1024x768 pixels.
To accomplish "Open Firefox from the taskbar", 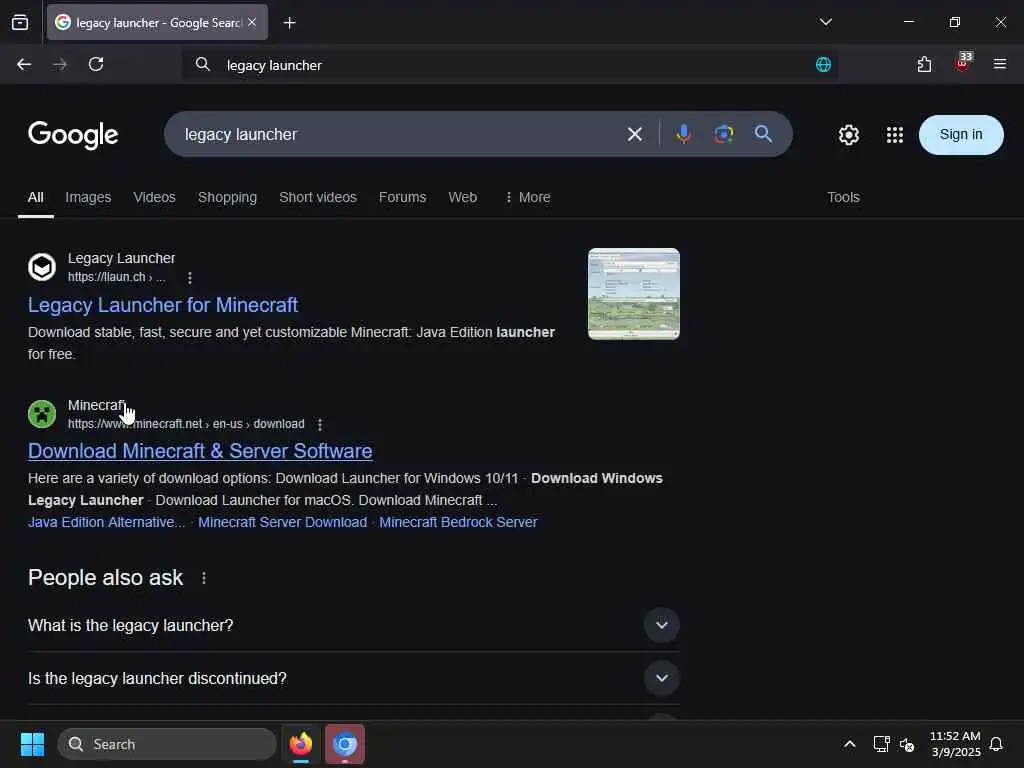I will point(300,744).
